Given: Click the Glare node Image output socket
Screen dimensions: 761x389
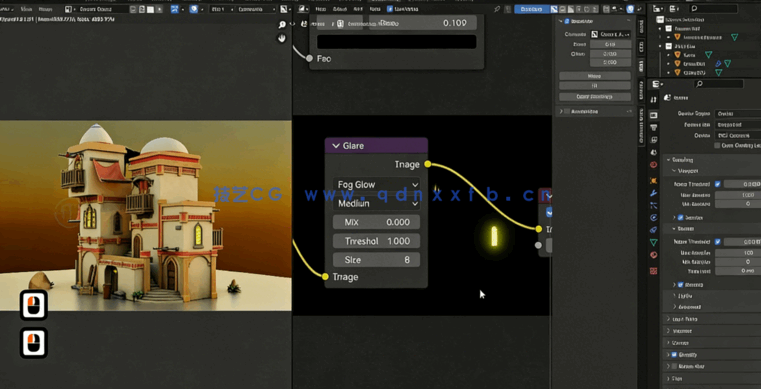Looking at the screenshot, I should 428,164.
